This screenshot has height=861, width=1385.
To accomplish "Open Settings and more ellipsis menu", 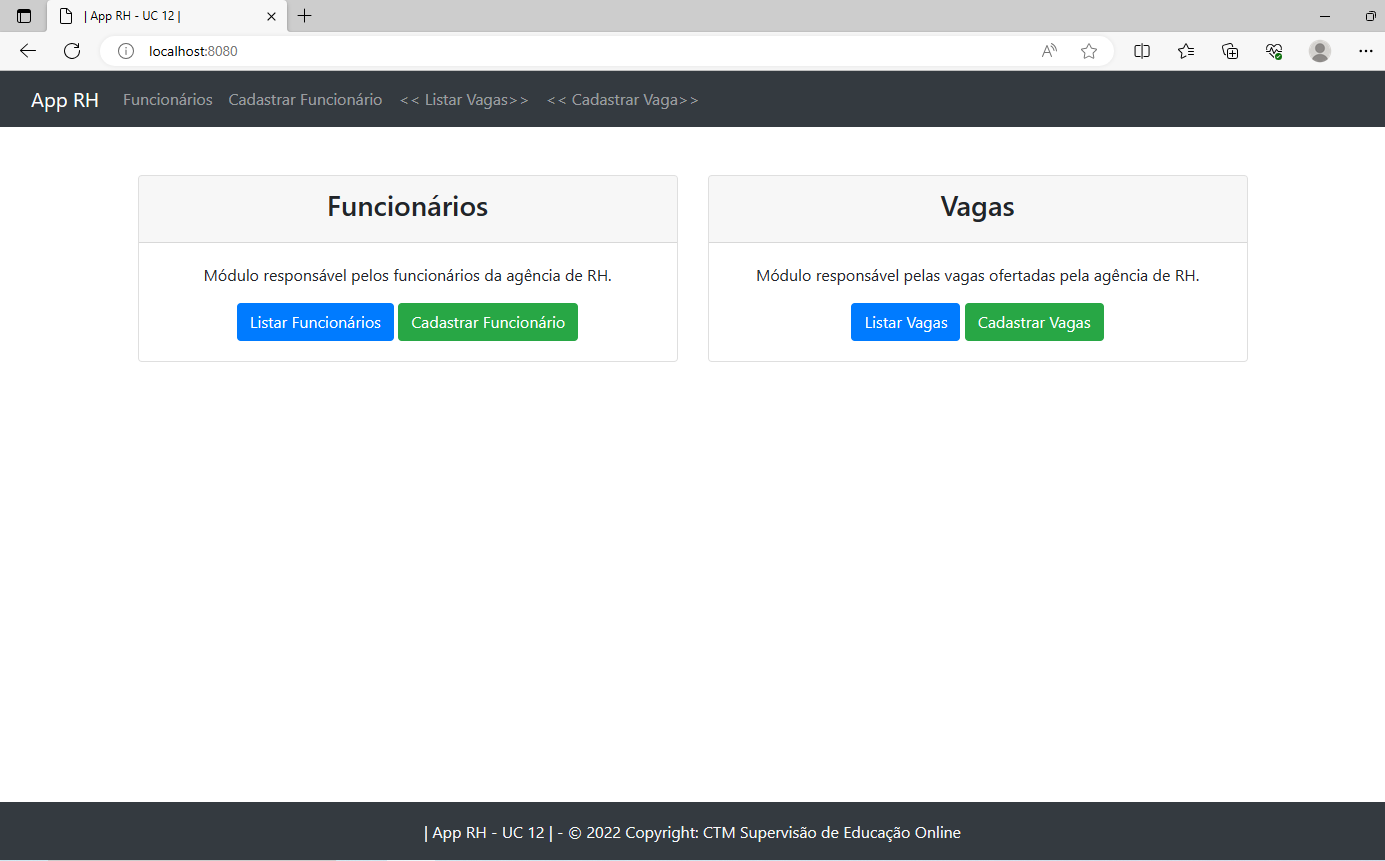I will tap(1366, 51).
